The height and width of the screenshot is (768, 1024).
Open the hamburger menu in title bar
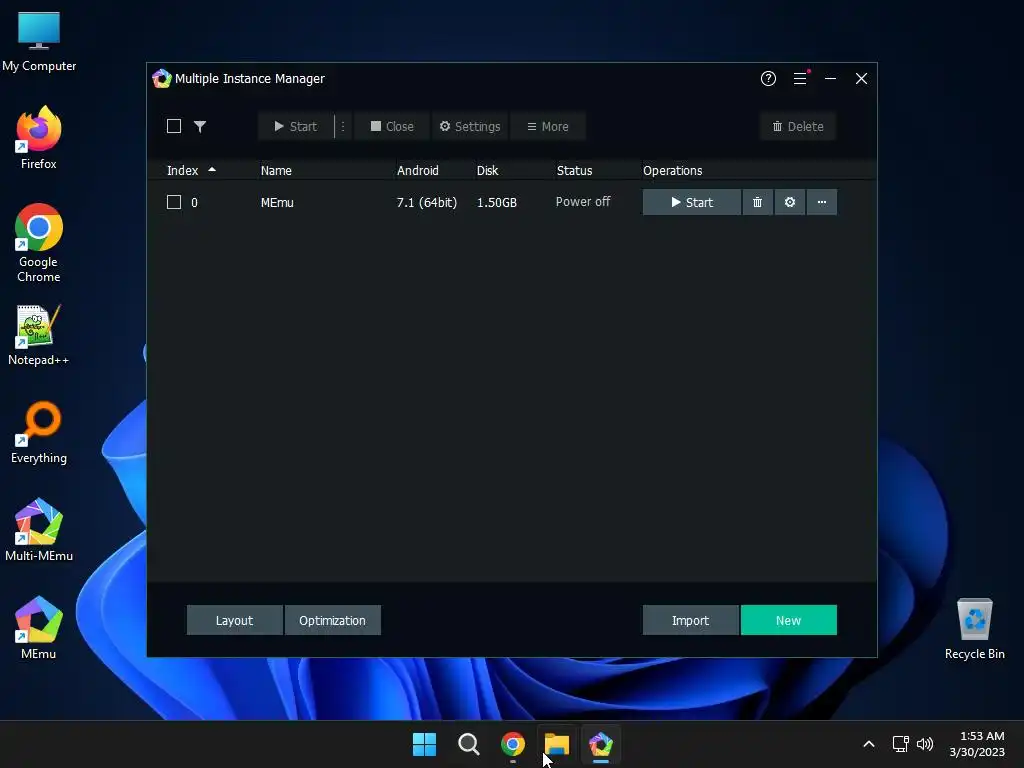[800, 78]
